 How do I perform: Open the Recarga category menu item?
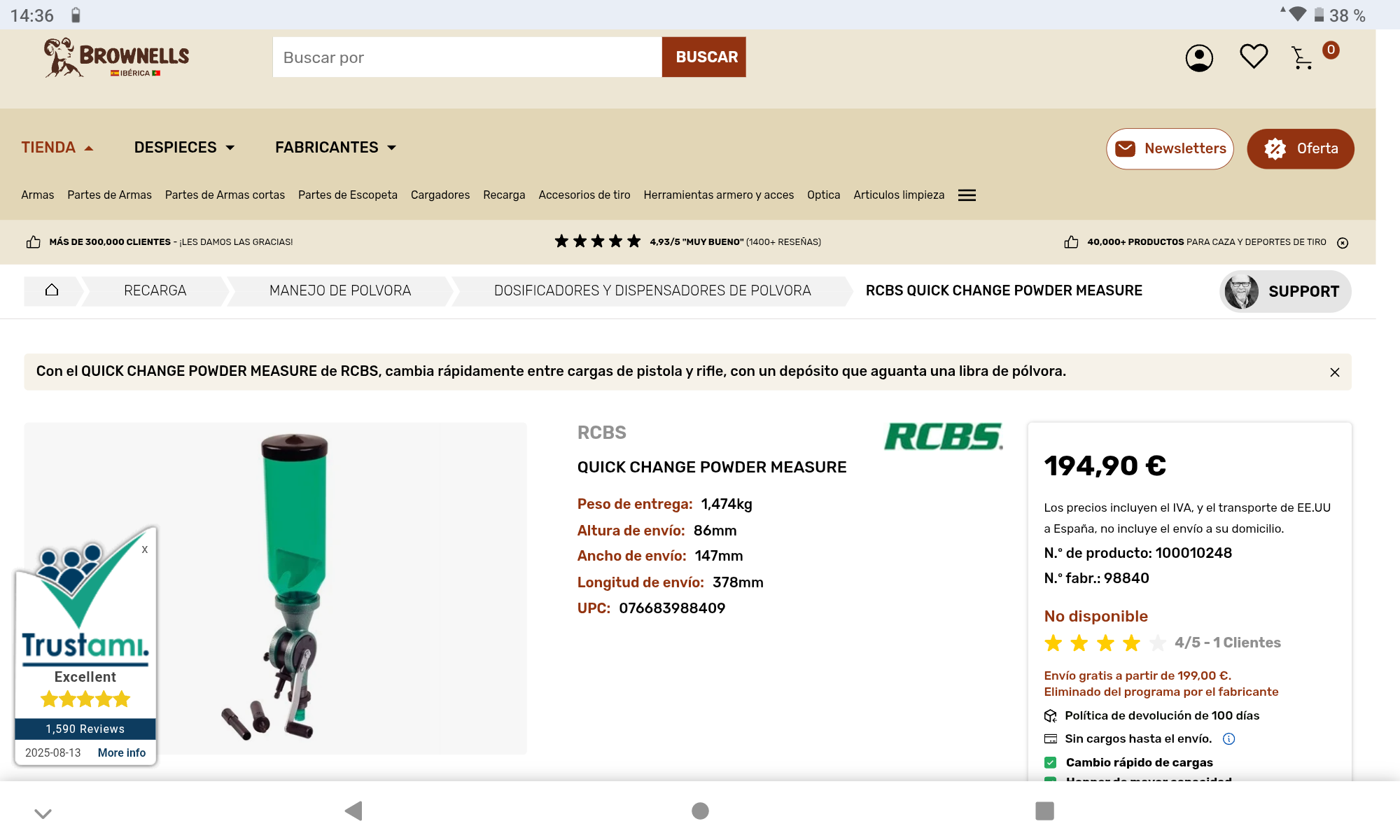pyautogui.click(x=503, y=195)
